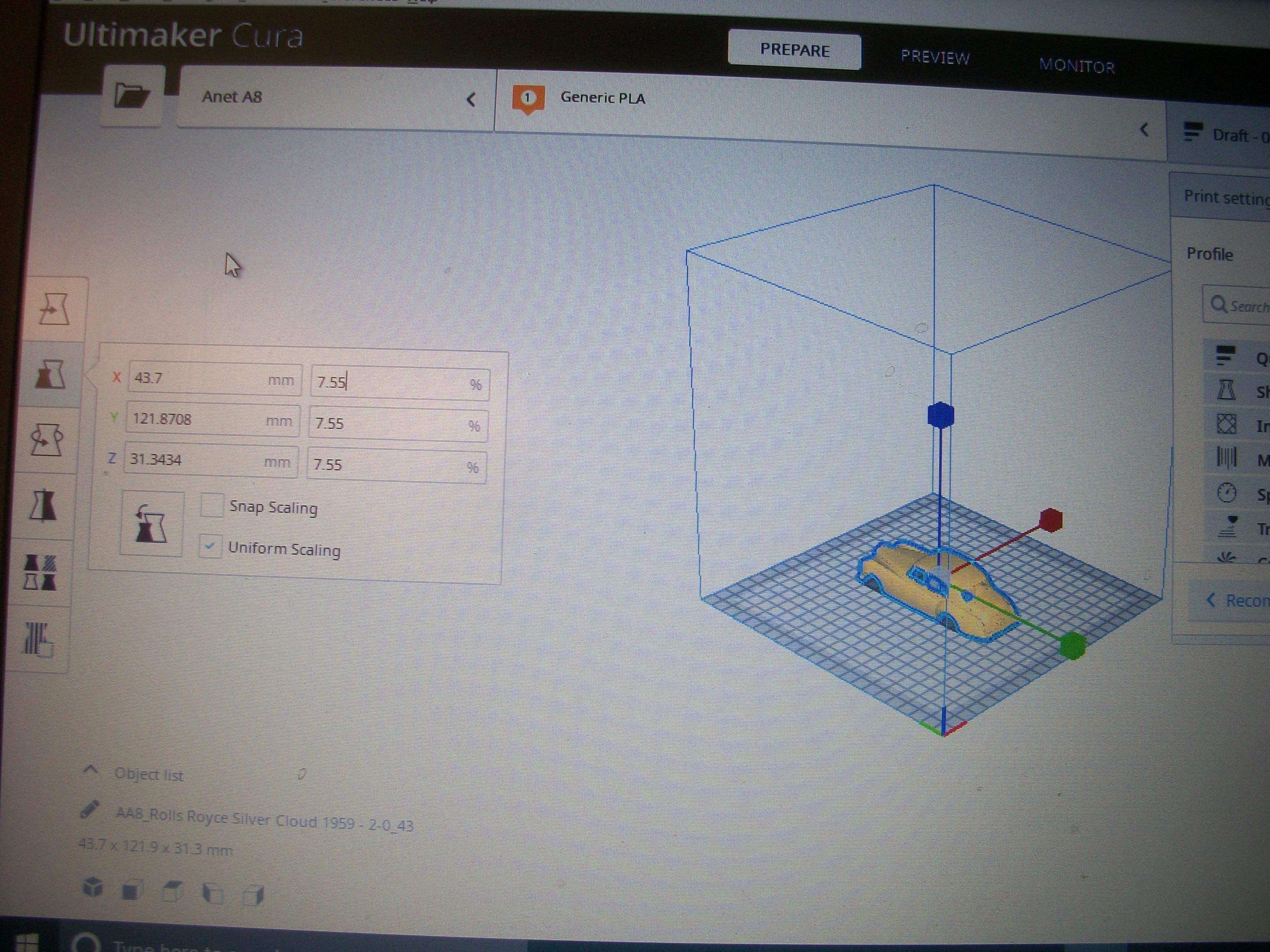Select the Move tool
This screenshot has width=1270, height=952.
point(55,309)
